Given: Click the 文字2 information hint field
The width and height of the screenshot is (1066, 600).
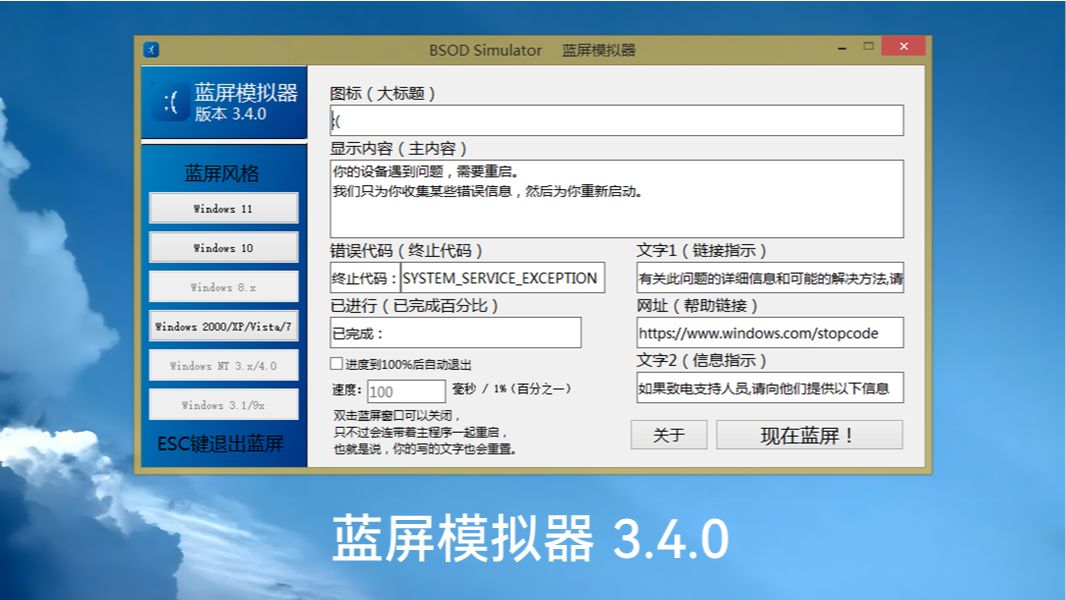Looking at the screenshot, I should click(770, 387).
